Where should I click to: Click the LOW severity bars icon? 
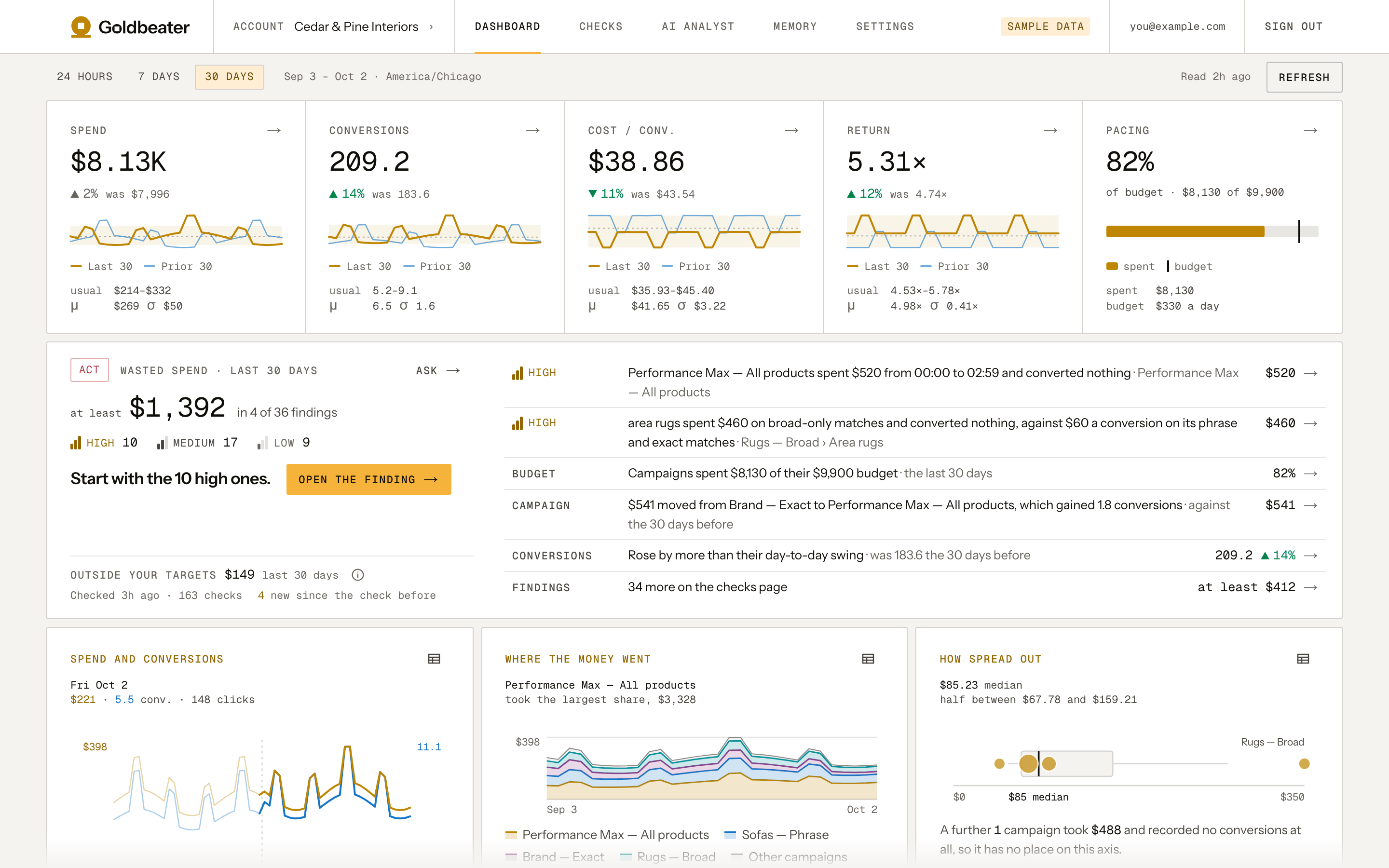tap(262, 443)
